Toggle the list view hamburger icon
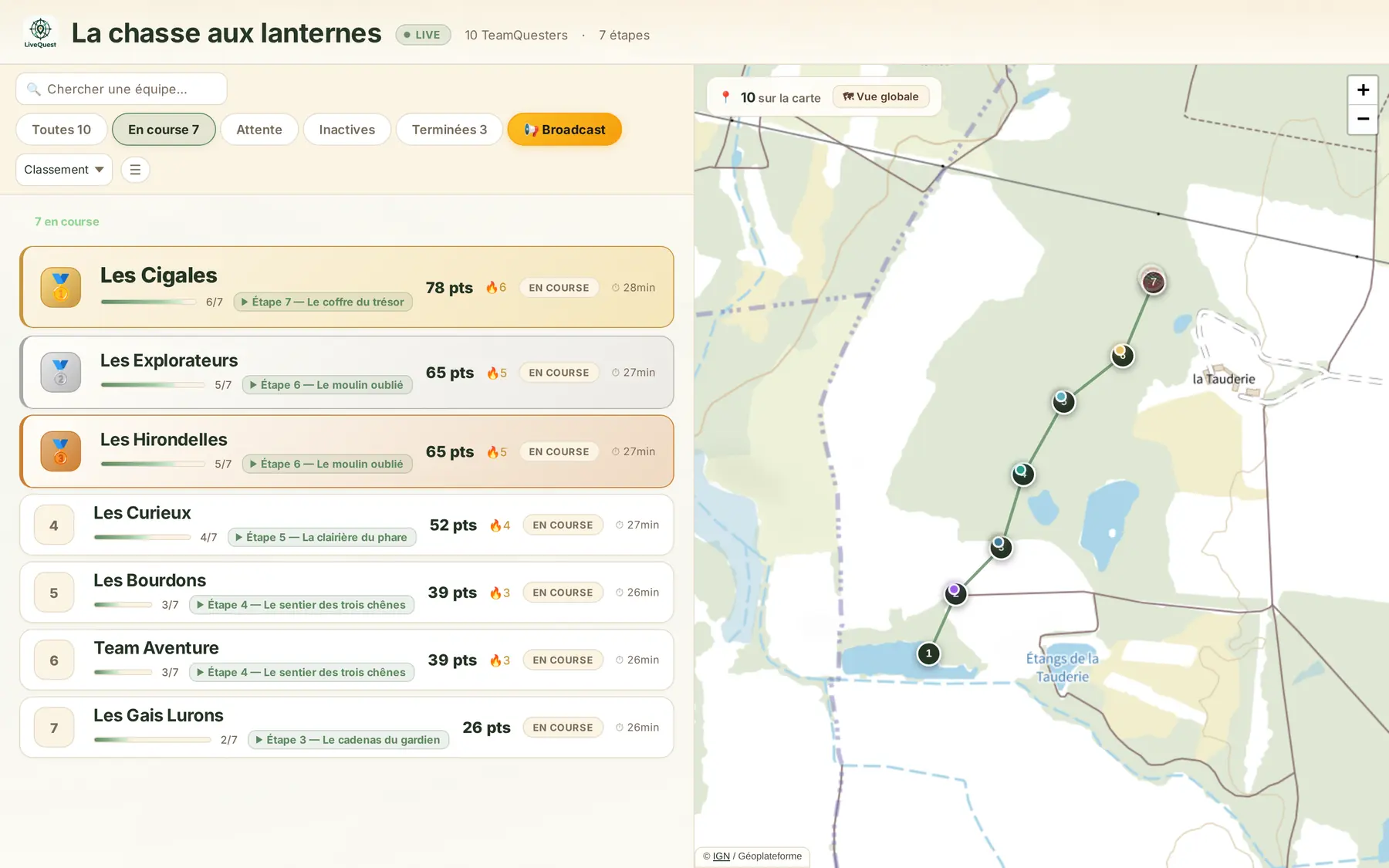 point(135,170)
